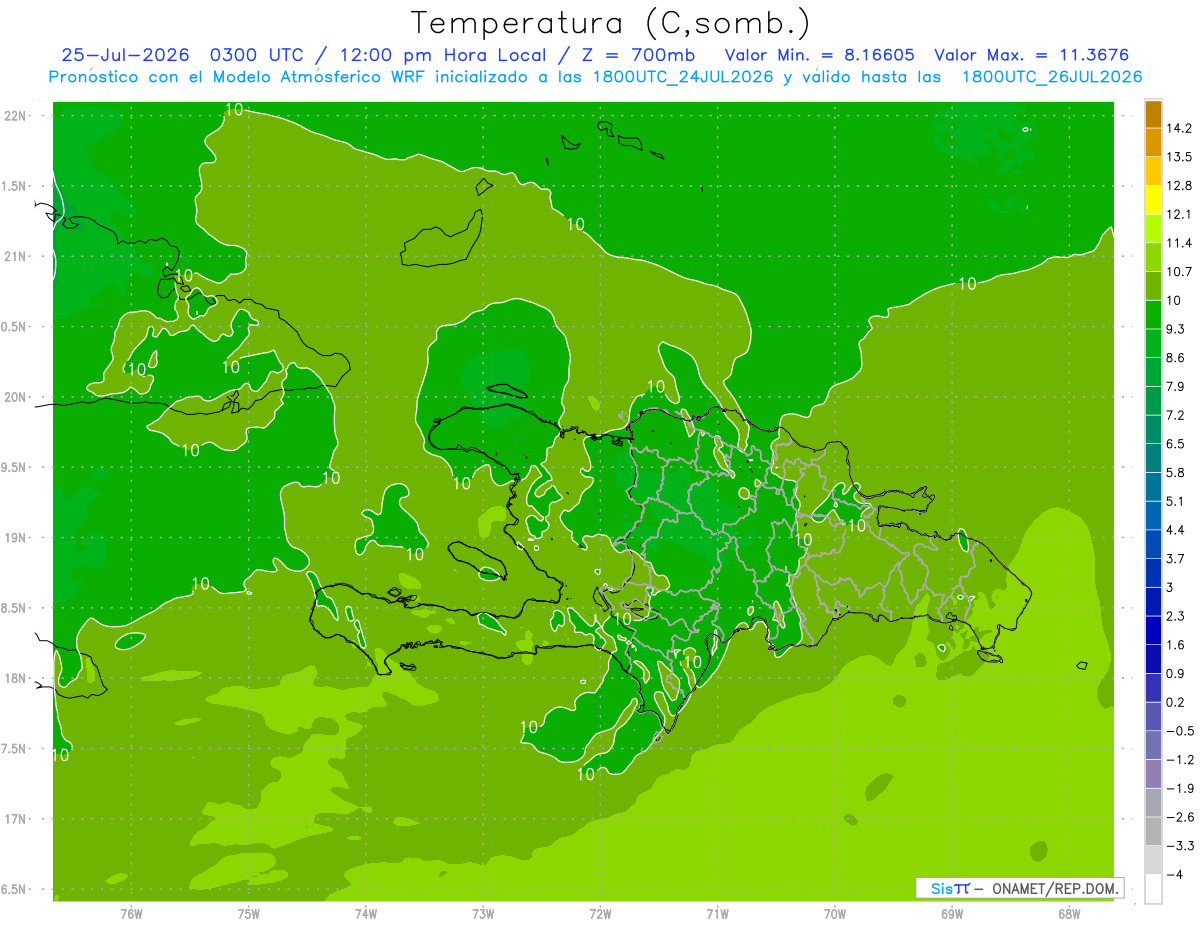Click the '17N' latitude label

[15, 820]
